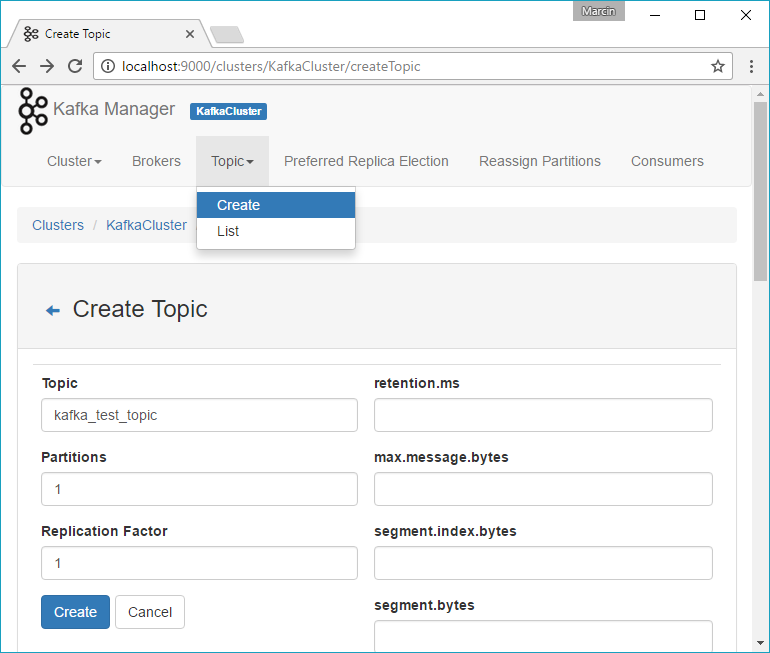Image resolution: width=770 pixels, height=653 pixels.
Task: Click the Create Topic heading text
Action: 140,309
